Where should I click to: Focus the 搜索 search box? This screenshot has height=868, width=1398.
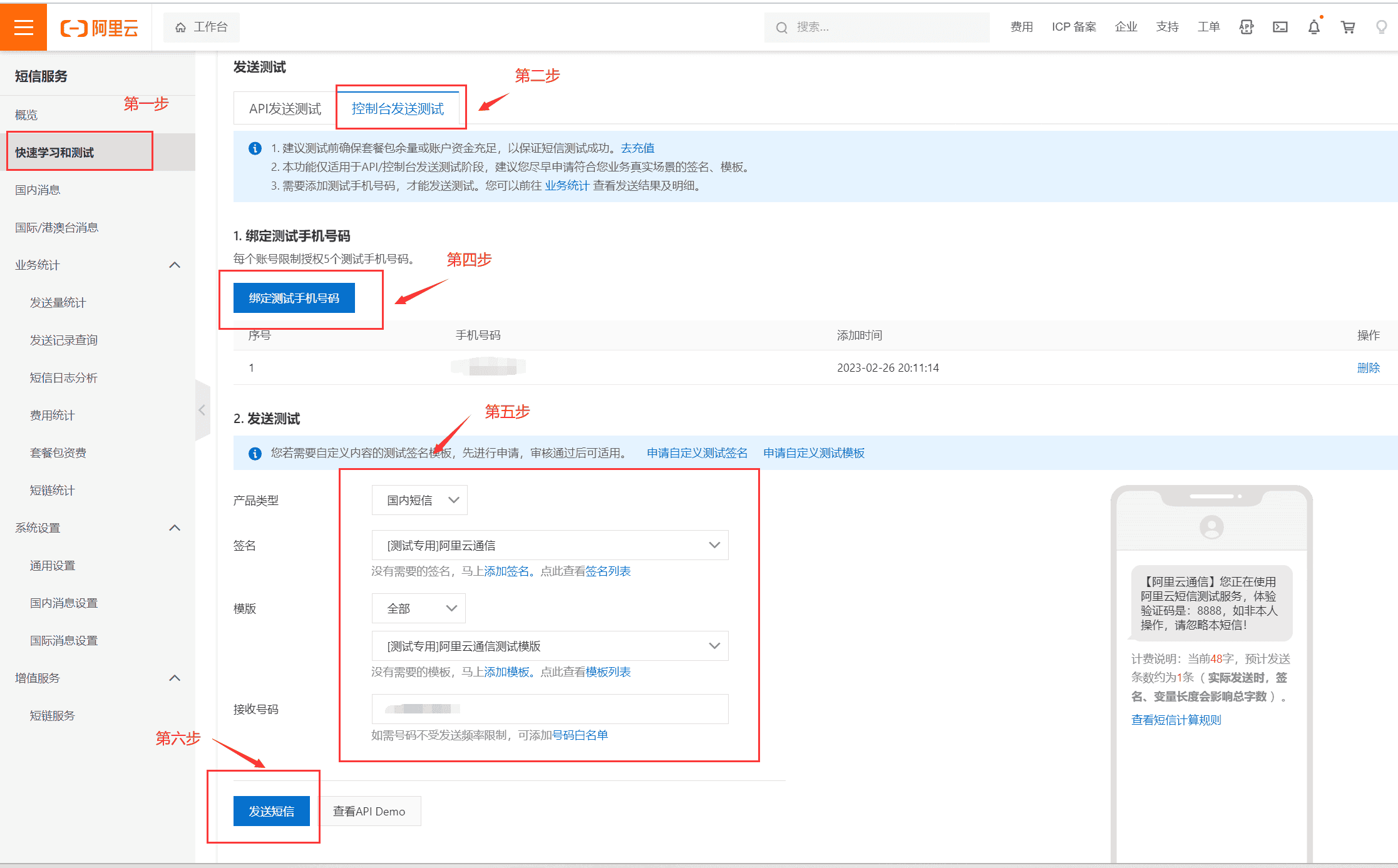click(876, 28)
